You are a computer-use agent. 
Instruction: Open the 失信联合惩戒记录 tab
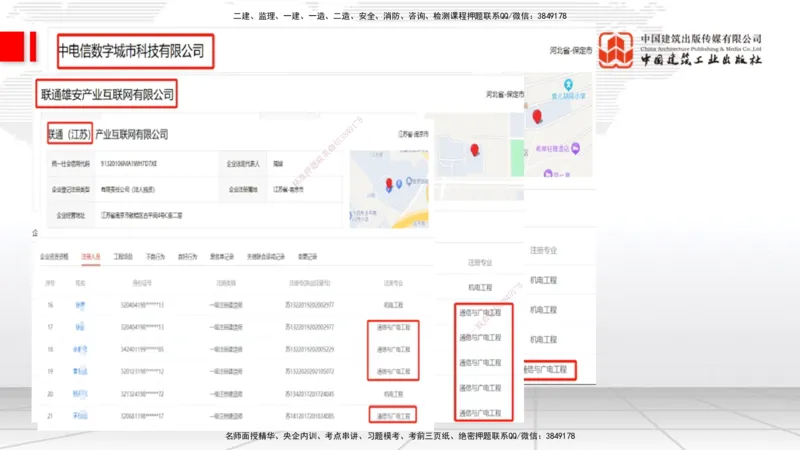(x=265, y=257)
